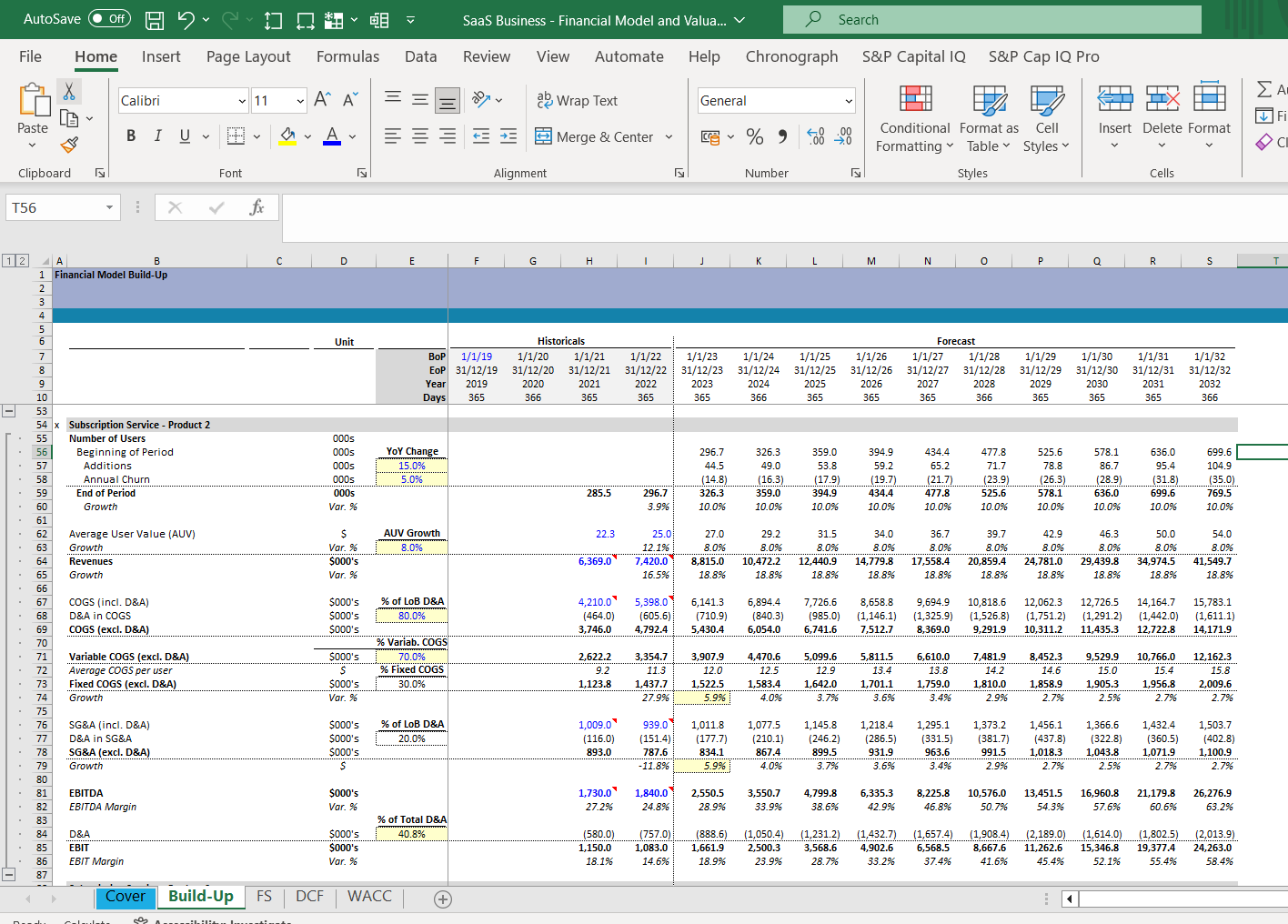Viewport: 1288px width, 924px height.
Task: Click Increase Font Size icon
Action: [x=322, y=100]
